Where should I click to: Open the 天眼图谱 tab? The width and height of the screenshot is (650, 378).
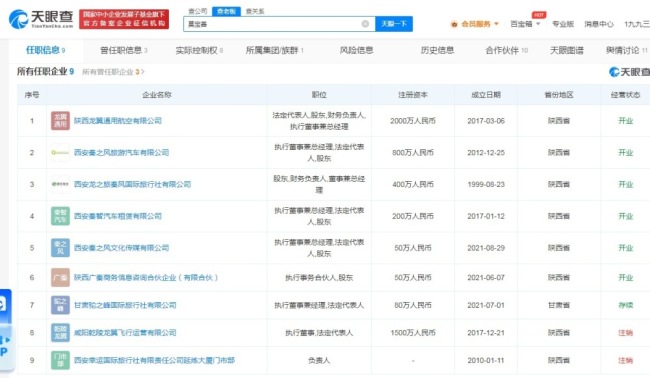coord(567,50)
